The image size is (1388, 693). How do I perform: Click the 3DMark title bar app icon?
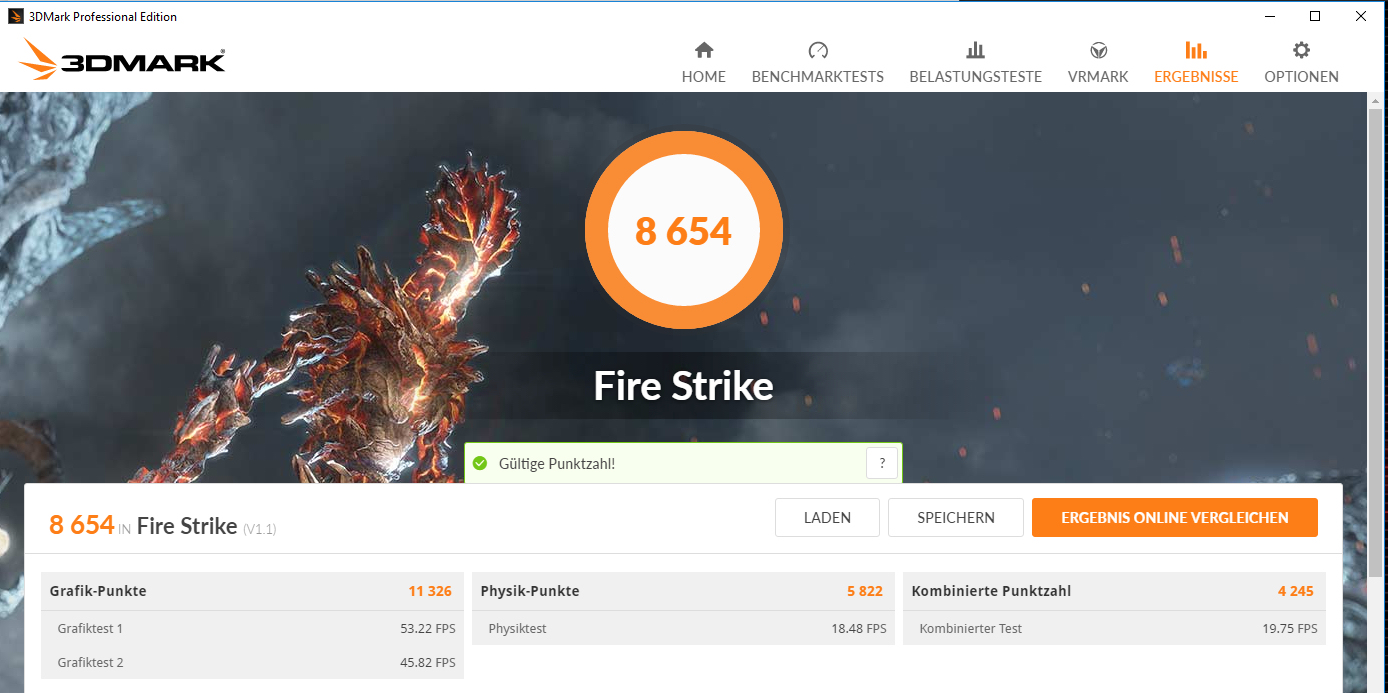[x=16, y=16]
